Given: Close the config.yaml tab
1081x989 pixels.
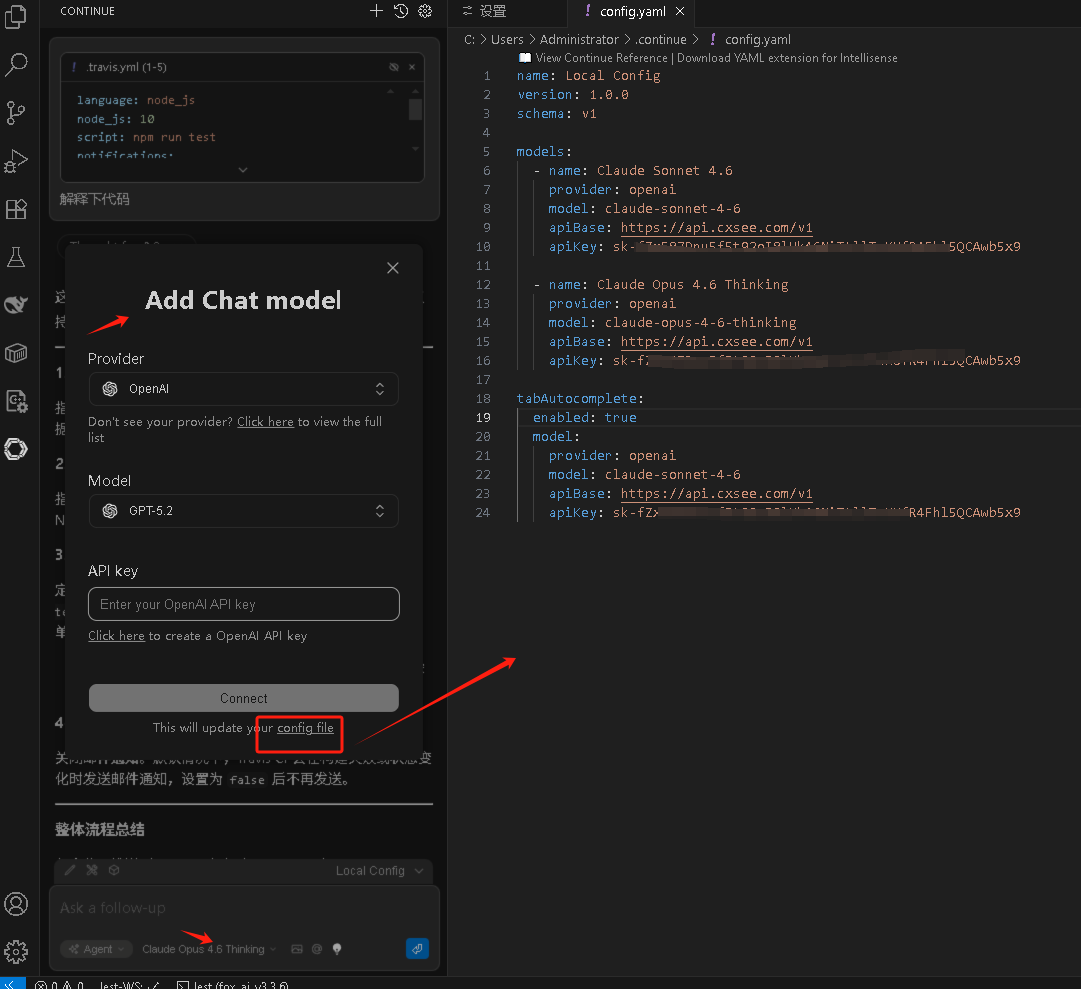Looking at the screenshot, I should pyautogui.click(x=680, y=11).
